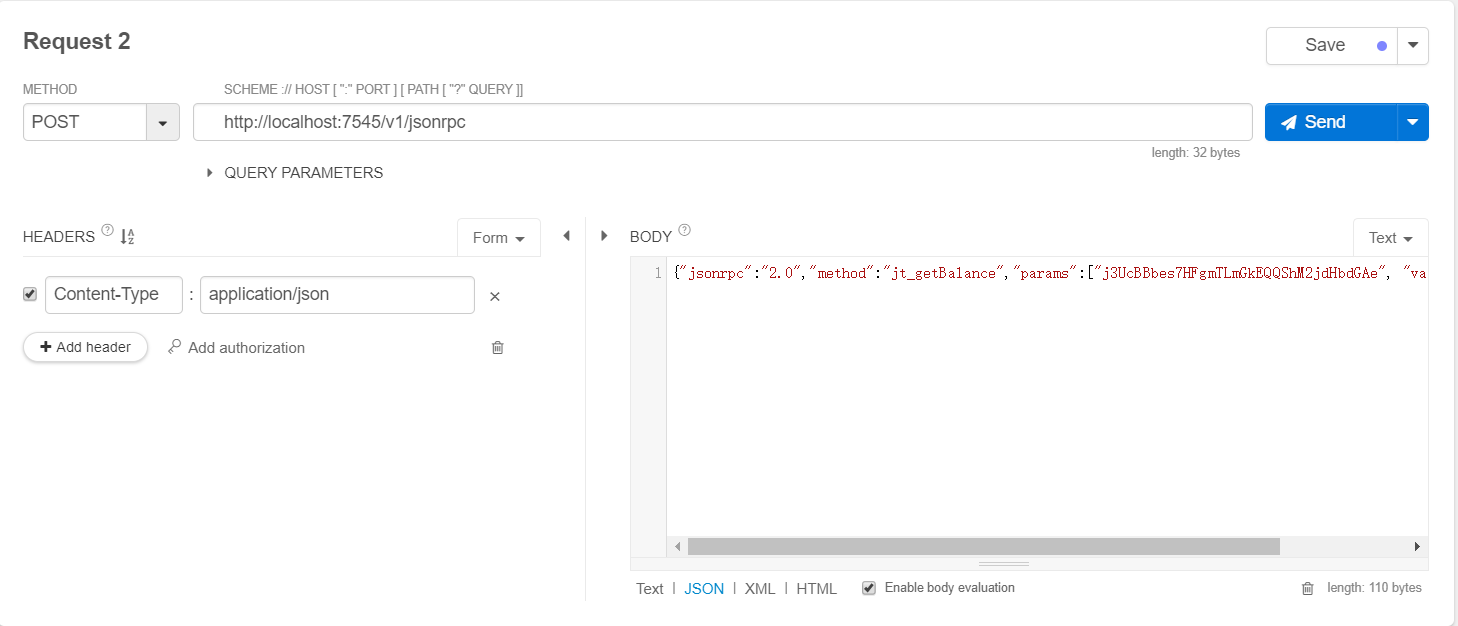Save the request
The height and width of the screenshot is (626, 1458).
tap(1331, 45)
